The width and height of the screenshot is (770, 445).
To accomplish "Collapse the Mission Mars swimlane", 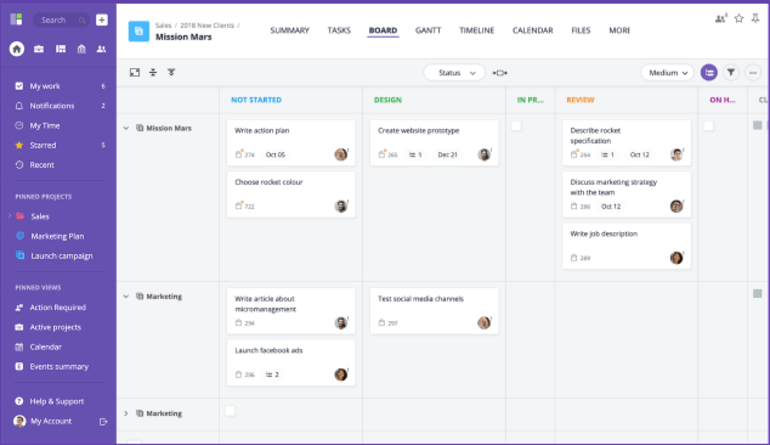I will (126, 128).
